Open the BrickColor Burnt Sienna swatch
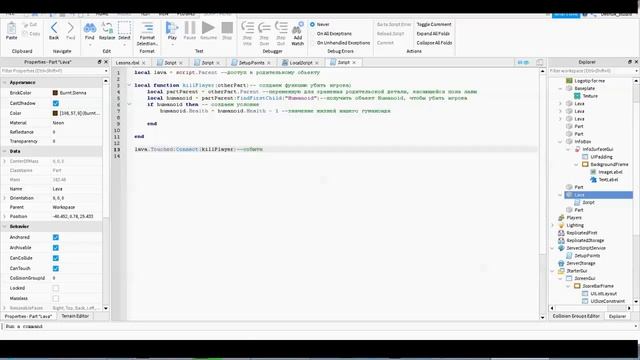Viewport: 640px width, 360px height. 55,93
